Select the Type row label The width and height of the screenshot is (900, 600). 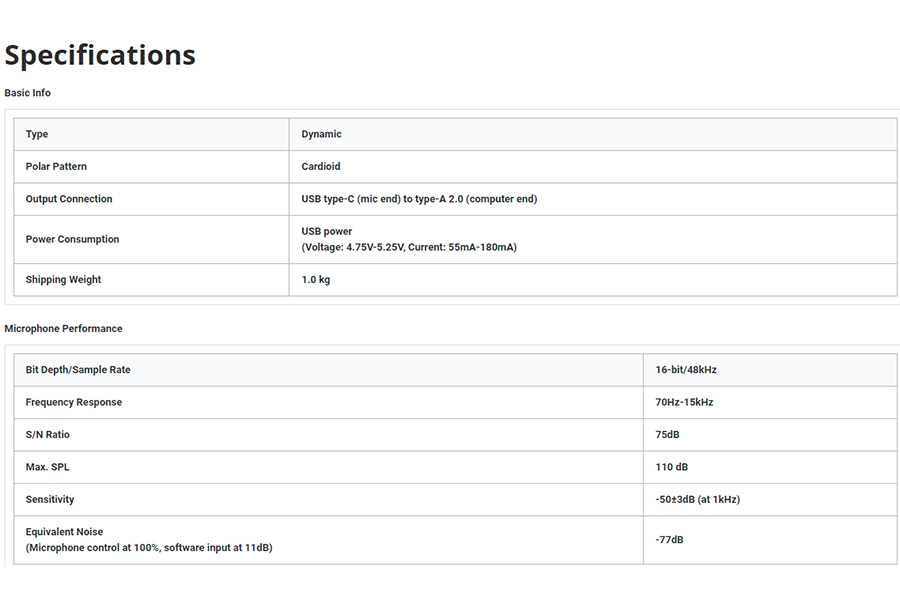click(37, 134)
